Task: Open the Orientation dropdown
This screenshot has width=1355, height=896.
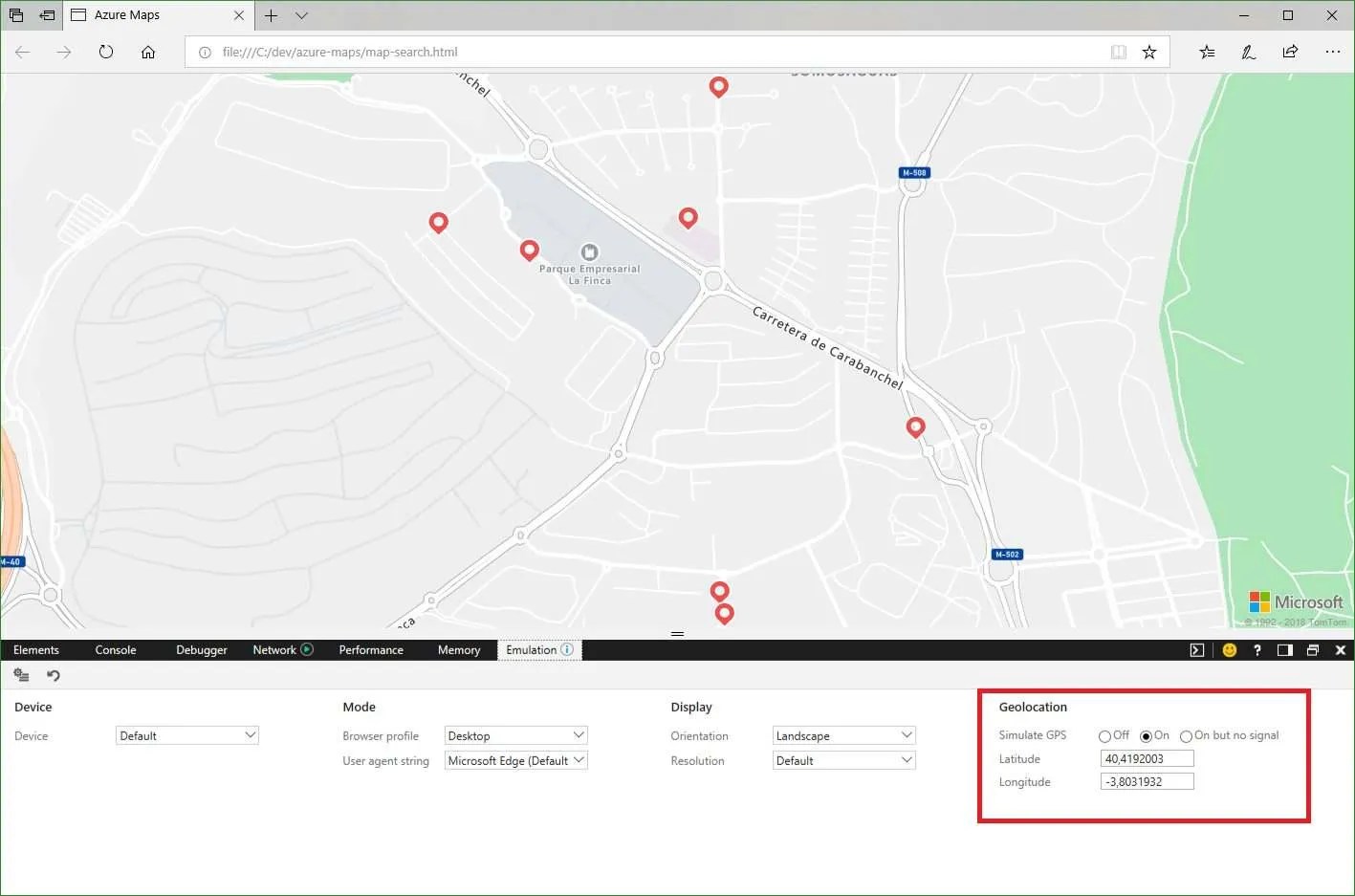Action: click(x=844, y=735)
